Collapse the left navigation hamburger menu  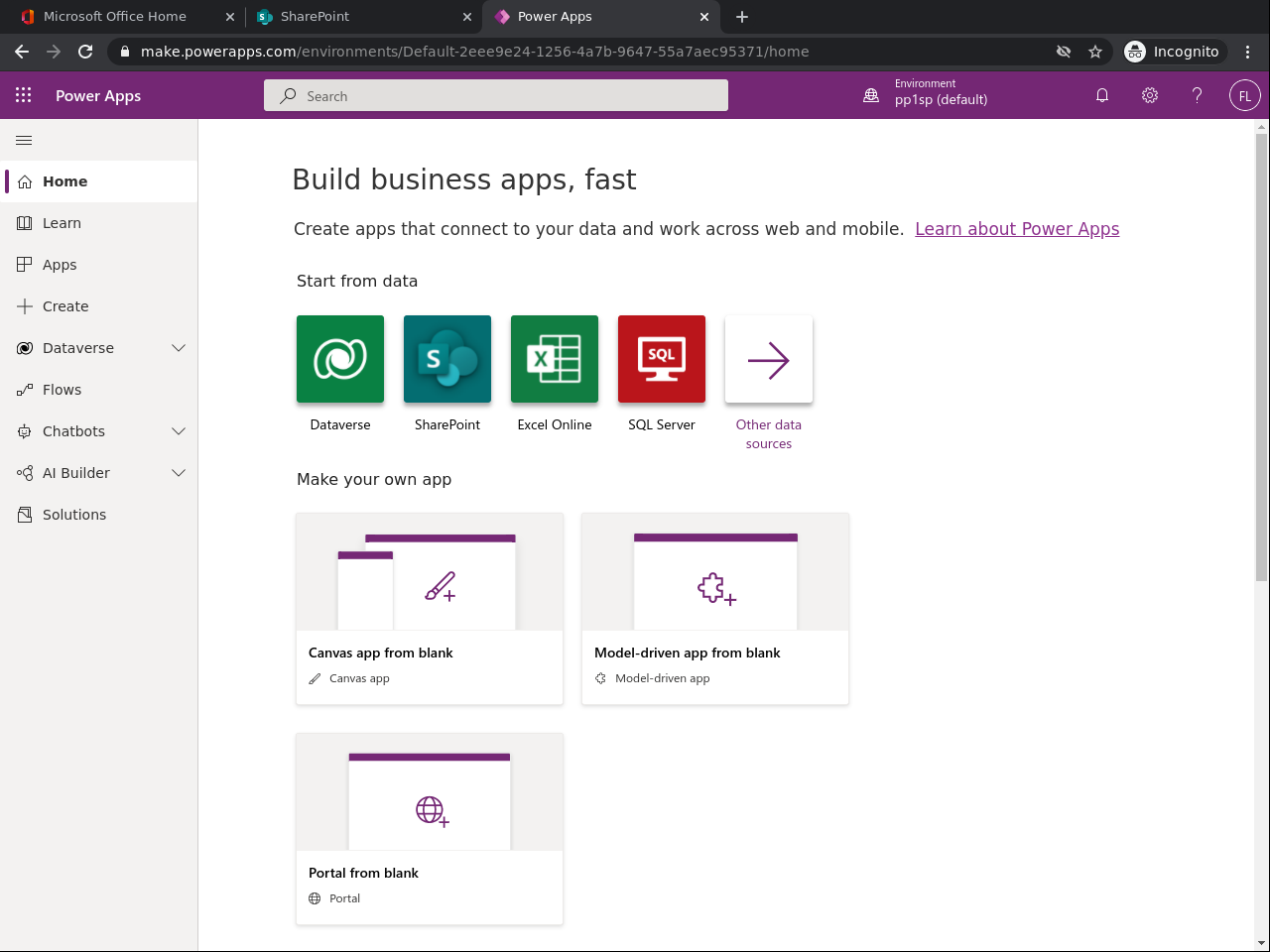point(24,140)
